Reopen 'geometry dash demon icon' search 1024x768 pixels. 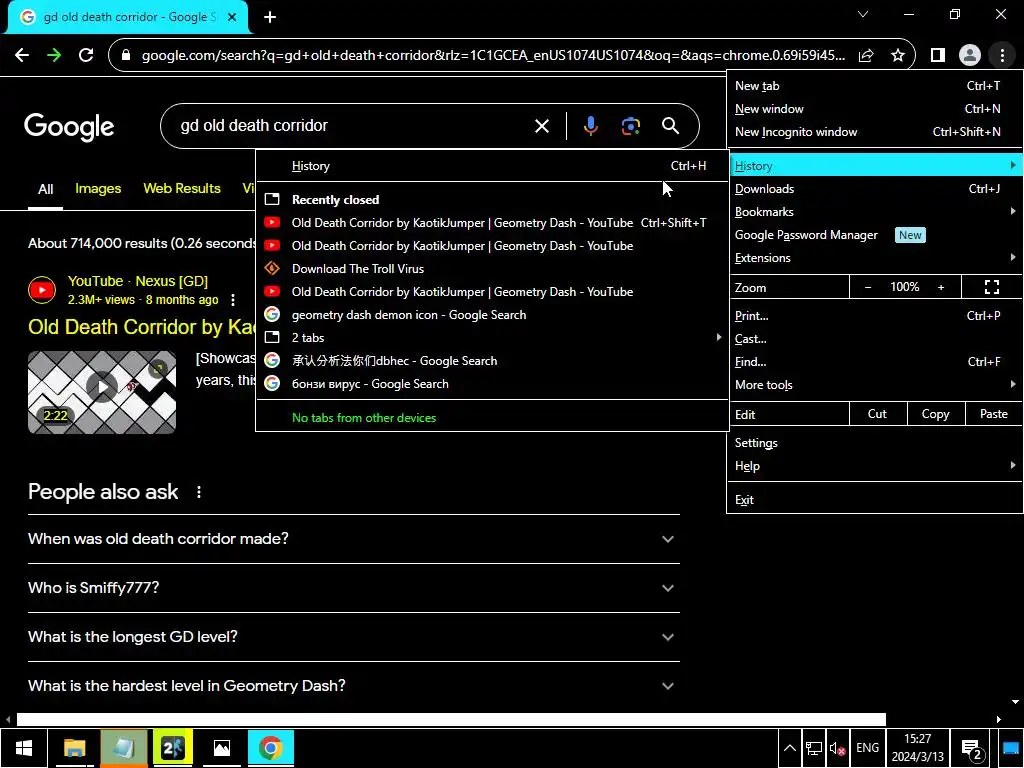pyautogui.click(x=492, y=315)
